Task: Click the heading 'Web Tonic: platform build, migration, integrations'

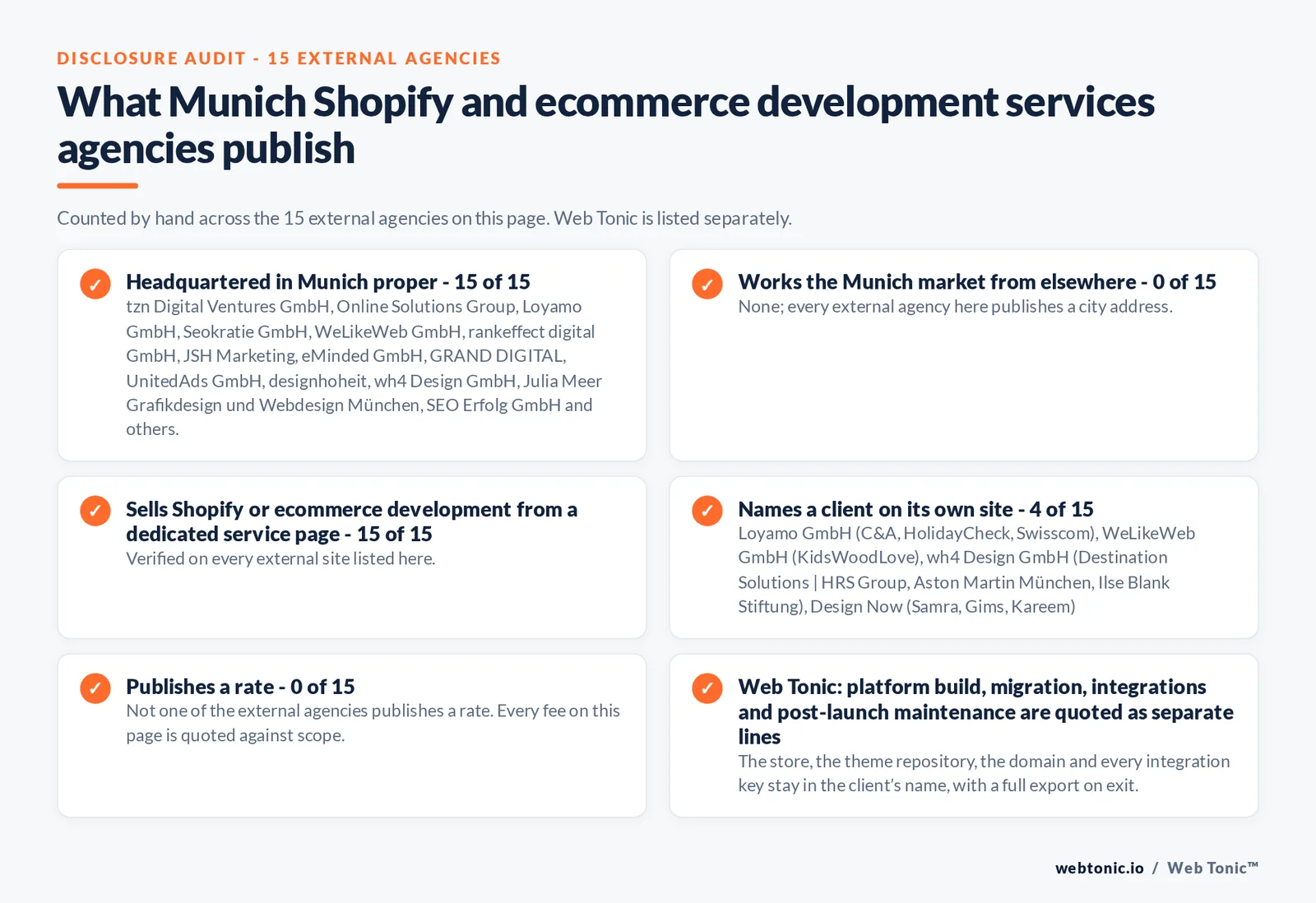Action: click(985, 711)
